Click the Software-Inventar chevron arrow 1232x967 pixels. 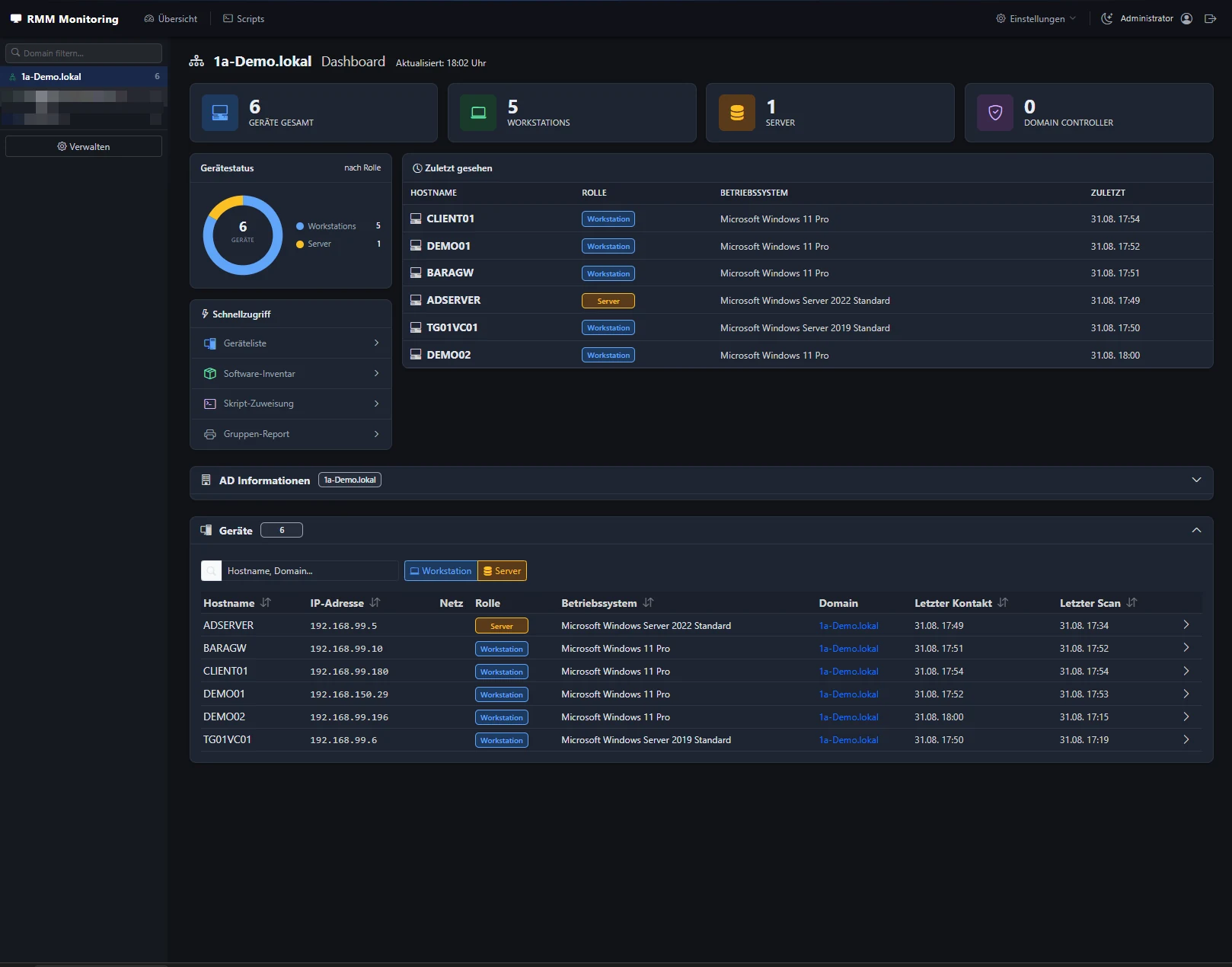point(376,374)
